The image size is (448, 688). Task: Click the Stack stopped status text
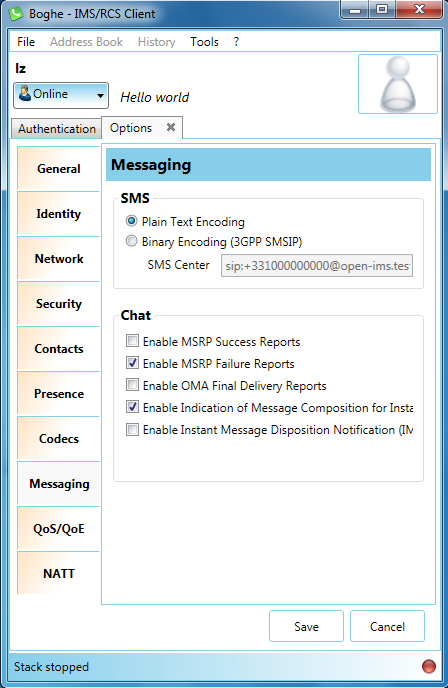tap(51, 667)
